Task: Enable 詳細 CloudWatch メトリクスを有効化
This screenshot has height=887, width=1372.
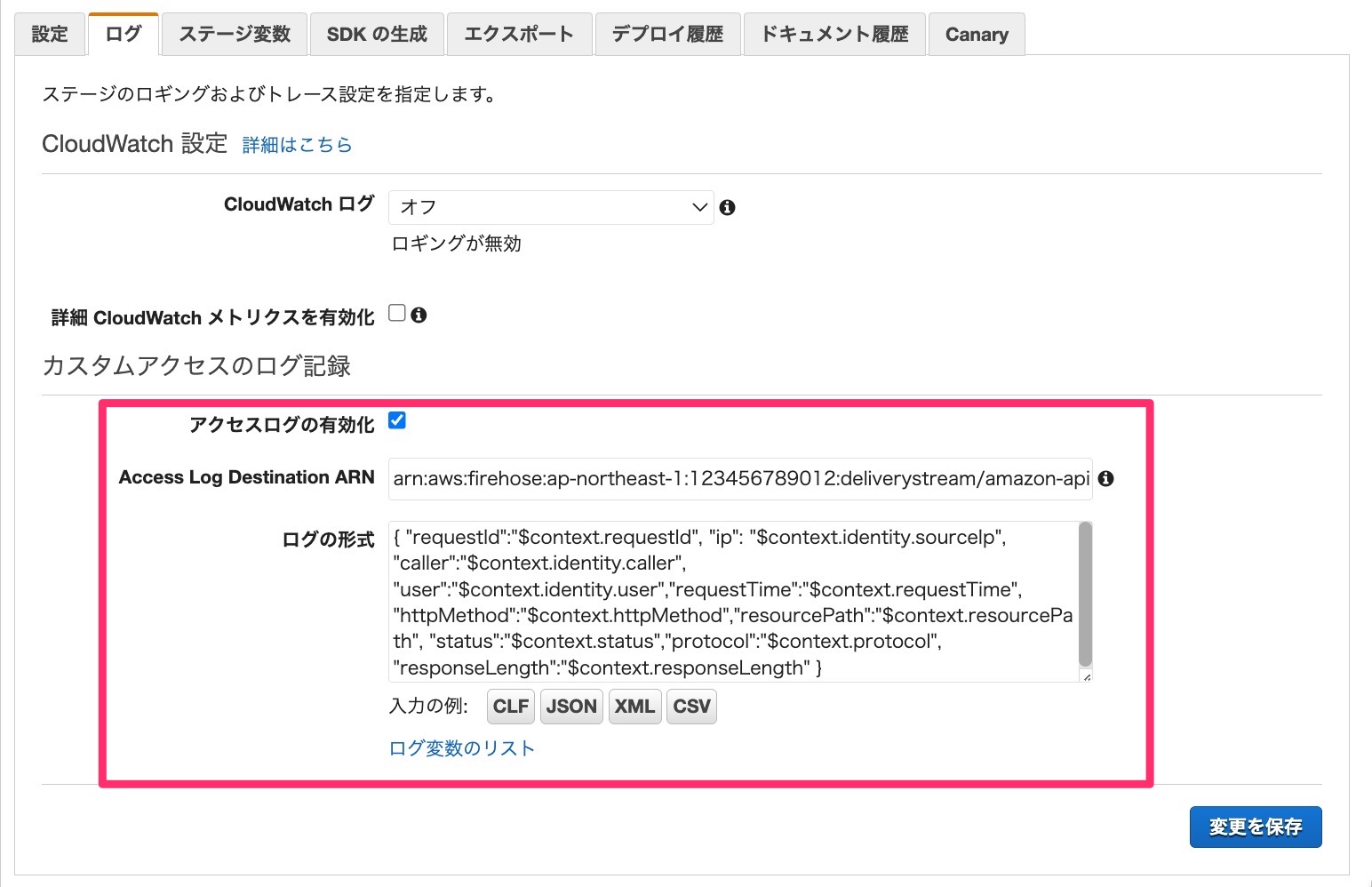Action: coord(396,311)
